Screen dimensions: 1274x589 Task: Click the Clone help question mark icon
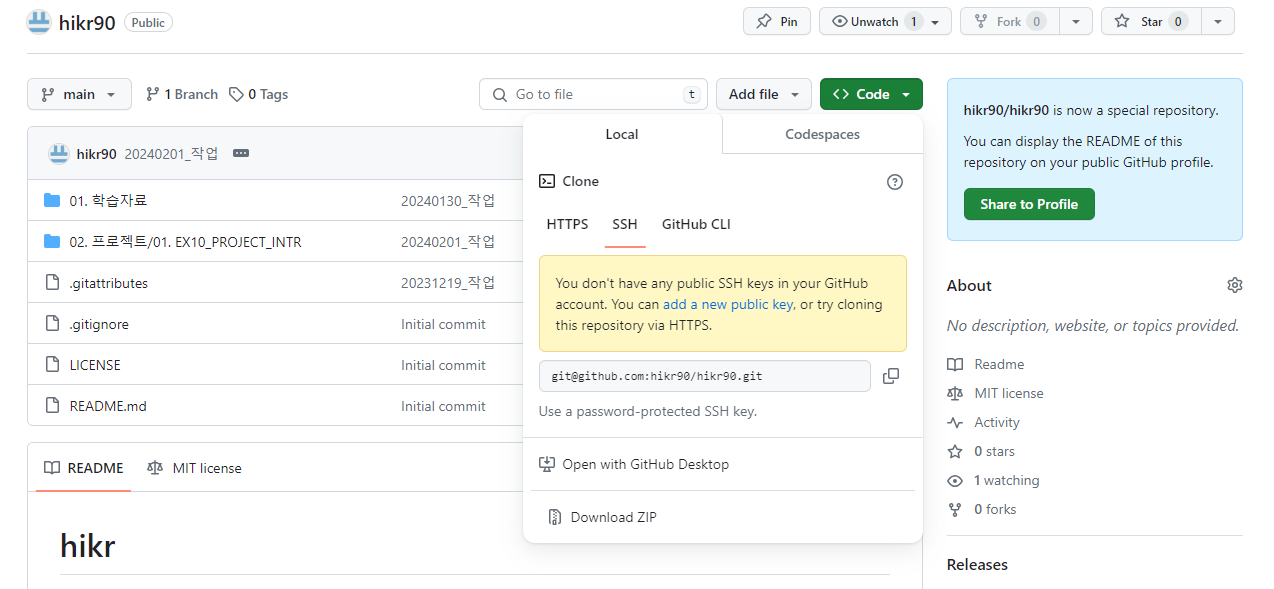click(895, 182)
